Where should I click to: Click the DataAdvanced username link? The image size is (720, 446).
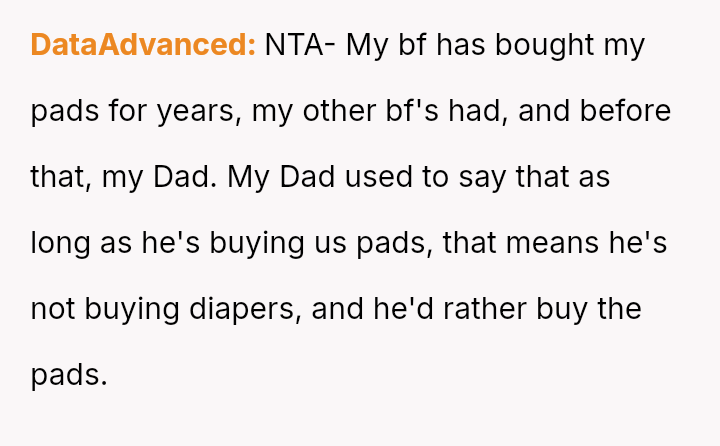point(143,45)
